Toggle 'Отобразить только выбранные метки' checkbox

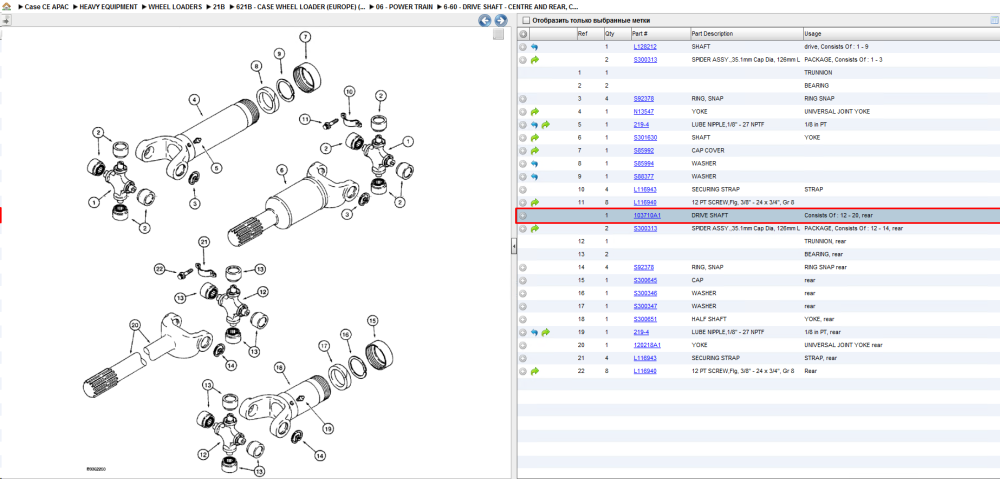coord(526,20)
